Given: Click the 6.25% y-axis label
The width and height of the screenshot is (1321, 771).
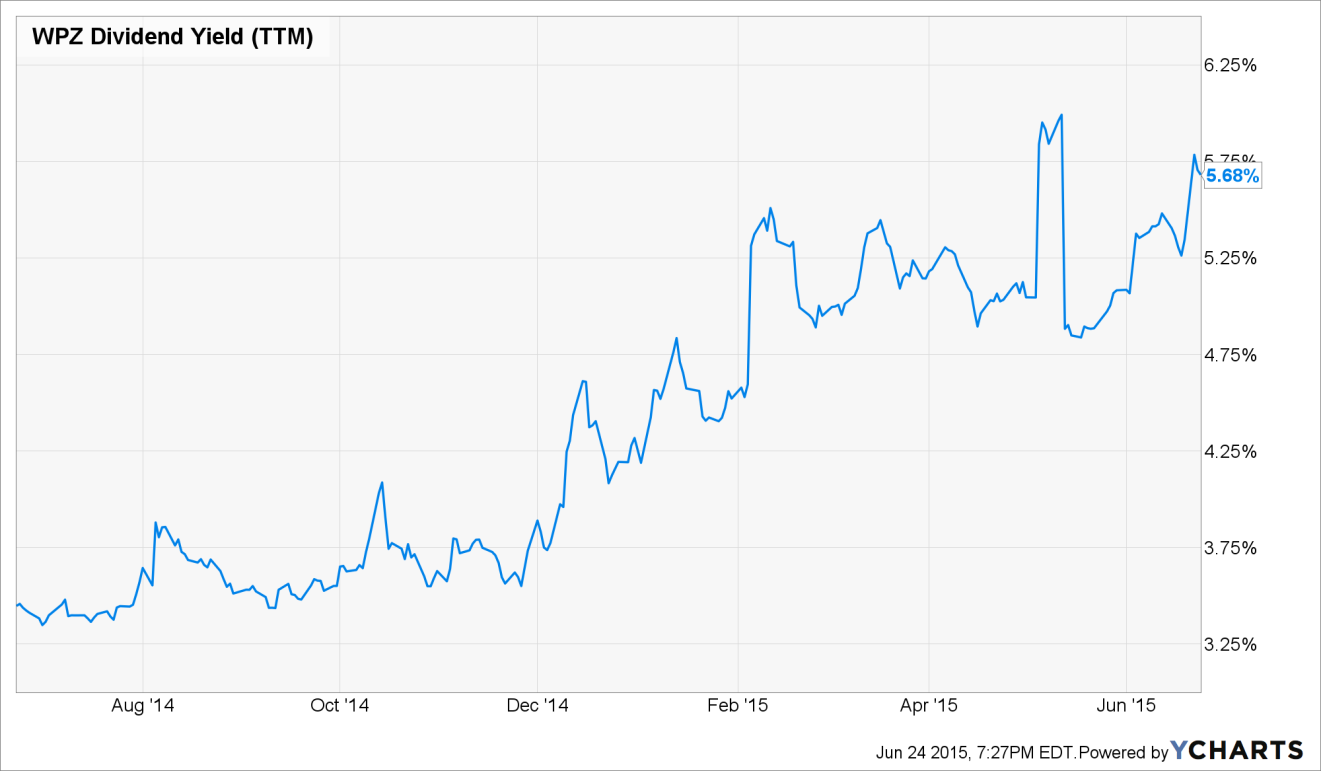Looking at the screenshot, I should point(1229,65).
